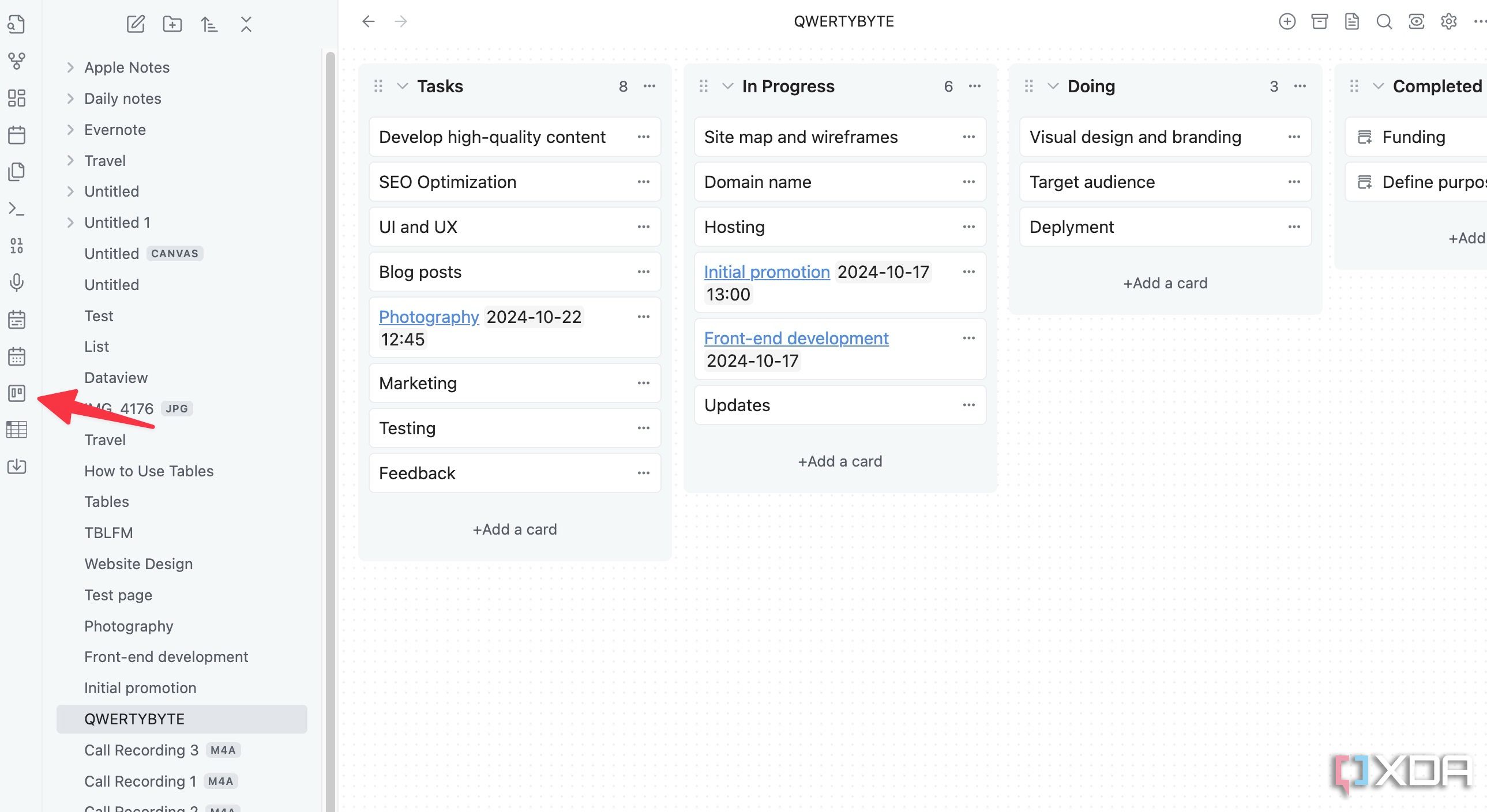Collapse the In Progress column header
The image size is (1487, 812).
pos(727,86)
